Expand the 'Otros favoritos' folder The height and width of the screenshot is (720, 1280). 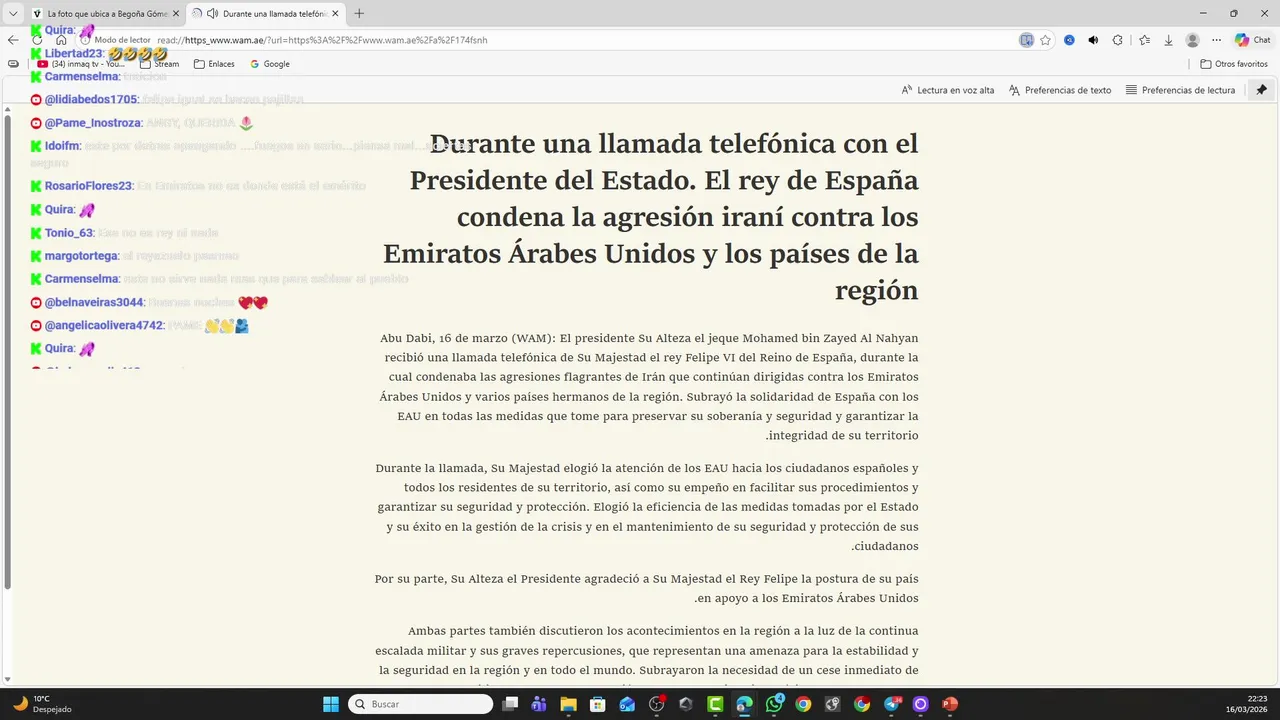(x=1234, y=64)
